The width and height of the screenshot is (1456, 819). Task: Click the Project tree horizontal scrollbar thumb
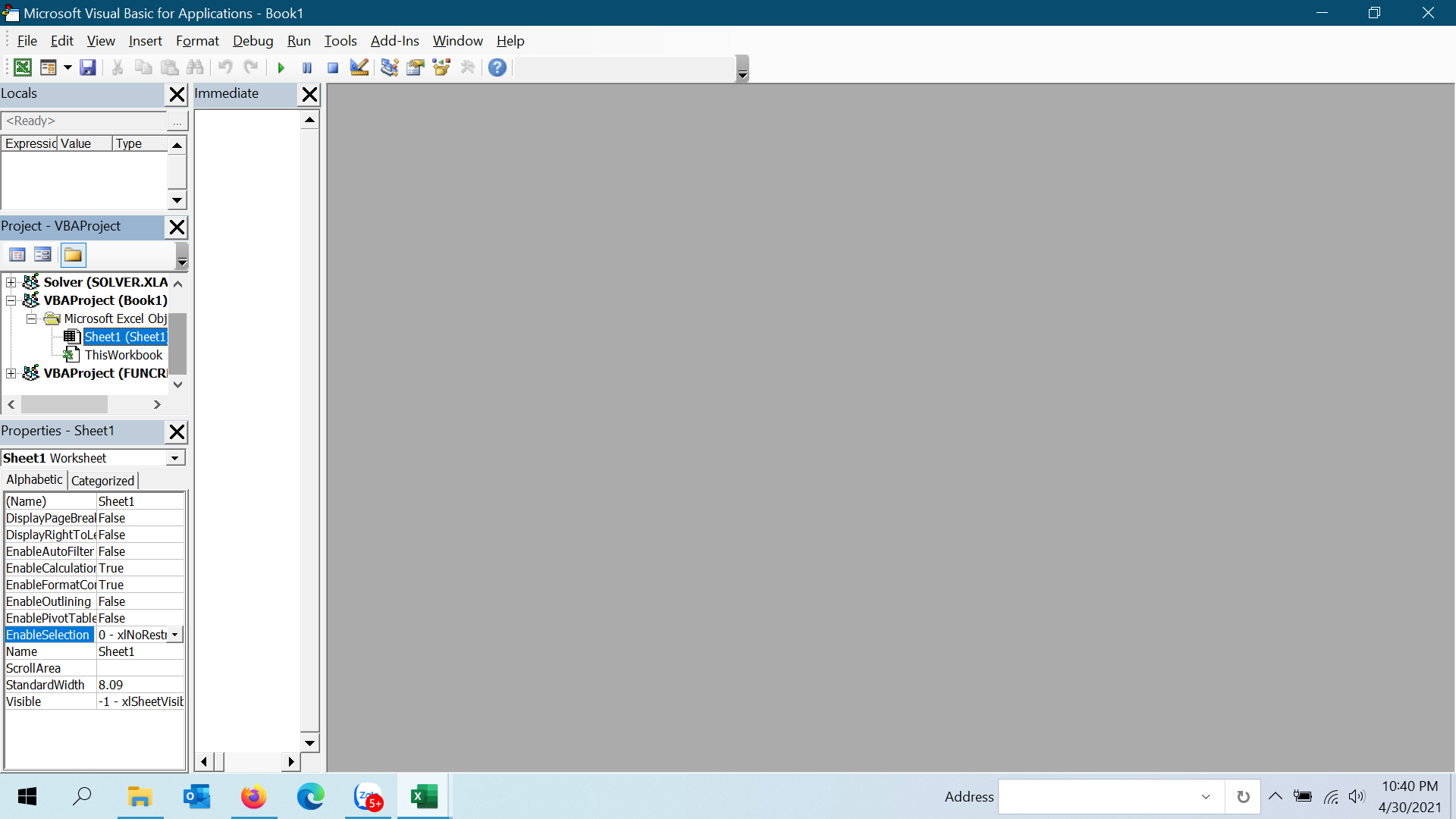click(x=64, y=405)
